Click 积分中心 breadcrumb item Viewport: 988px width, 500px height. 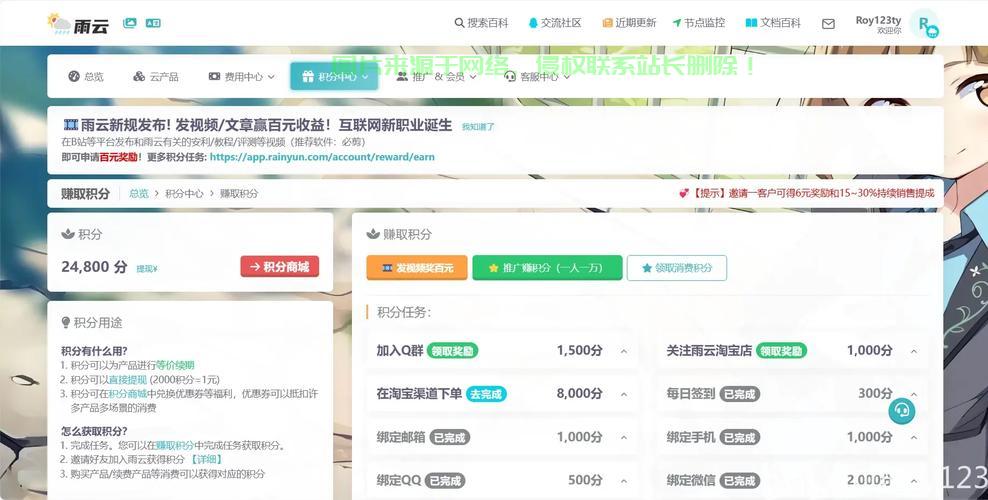click(184, 194)
